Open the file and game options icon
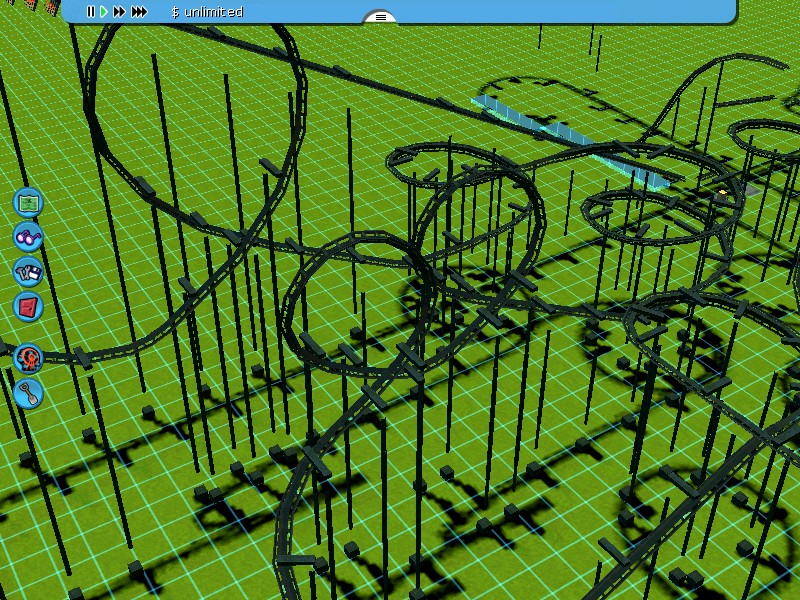 pos(28,271)
